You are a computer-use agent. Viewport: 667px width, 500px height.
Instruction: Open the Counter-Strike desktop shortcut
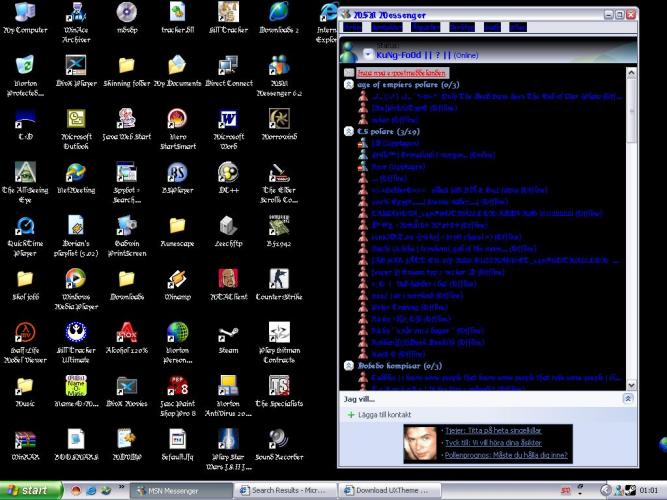278,282
